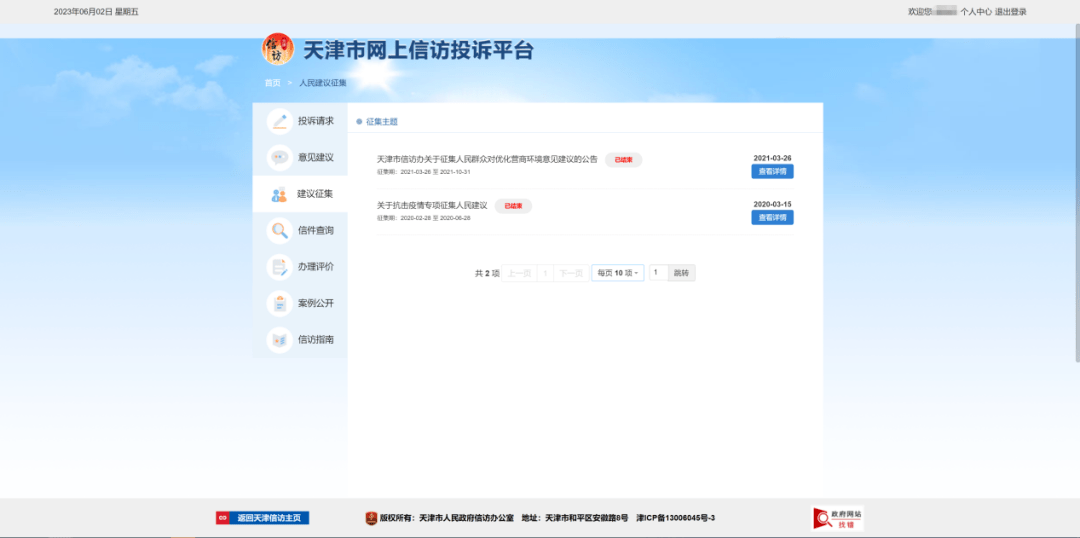View details of the 2020-03-15 notice
Viewport: 1080px width, 538px height.
click(772, 218)
